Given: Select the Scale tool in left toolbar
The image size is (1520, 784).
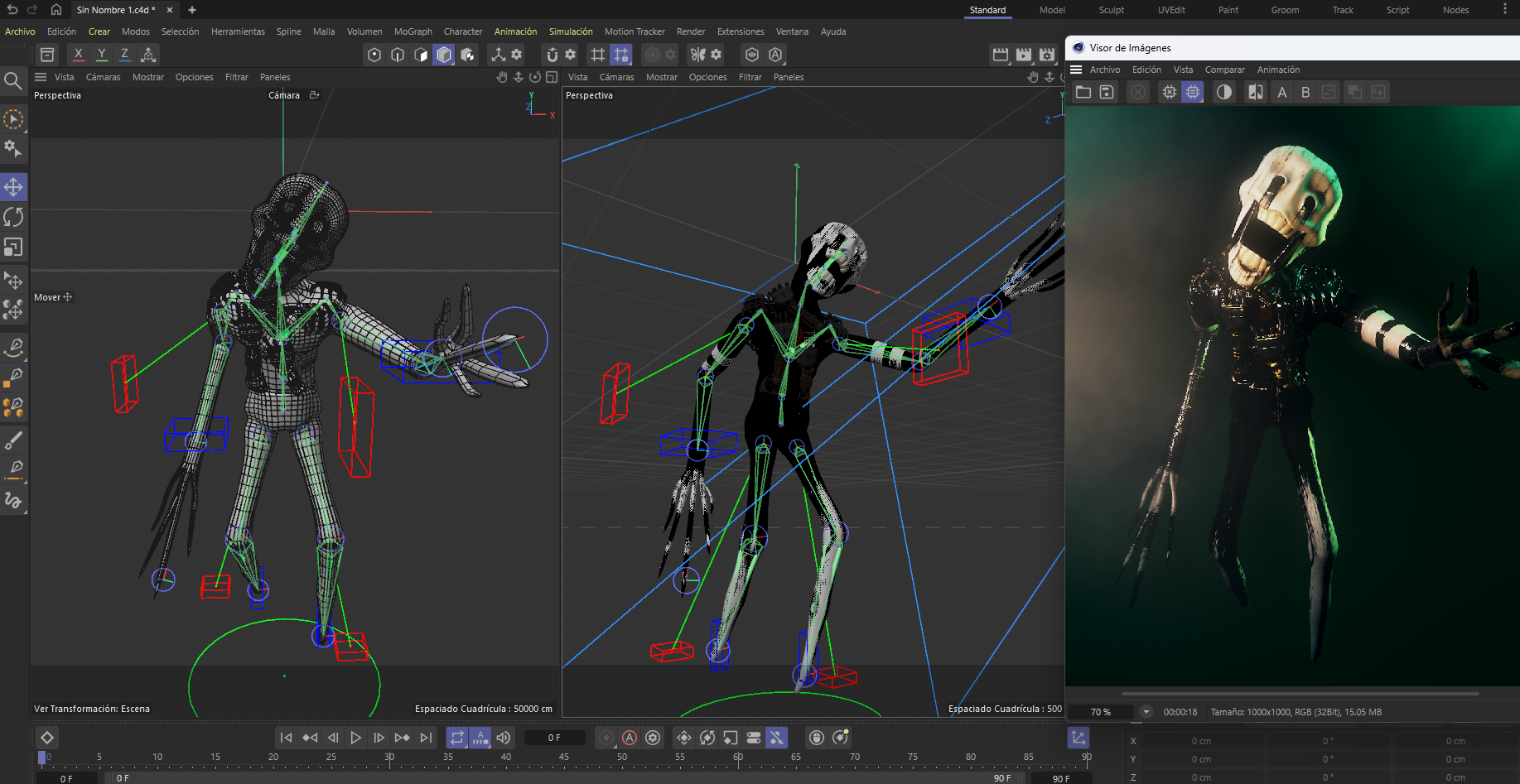Looking at the screenshot, I should pos(13,248).
